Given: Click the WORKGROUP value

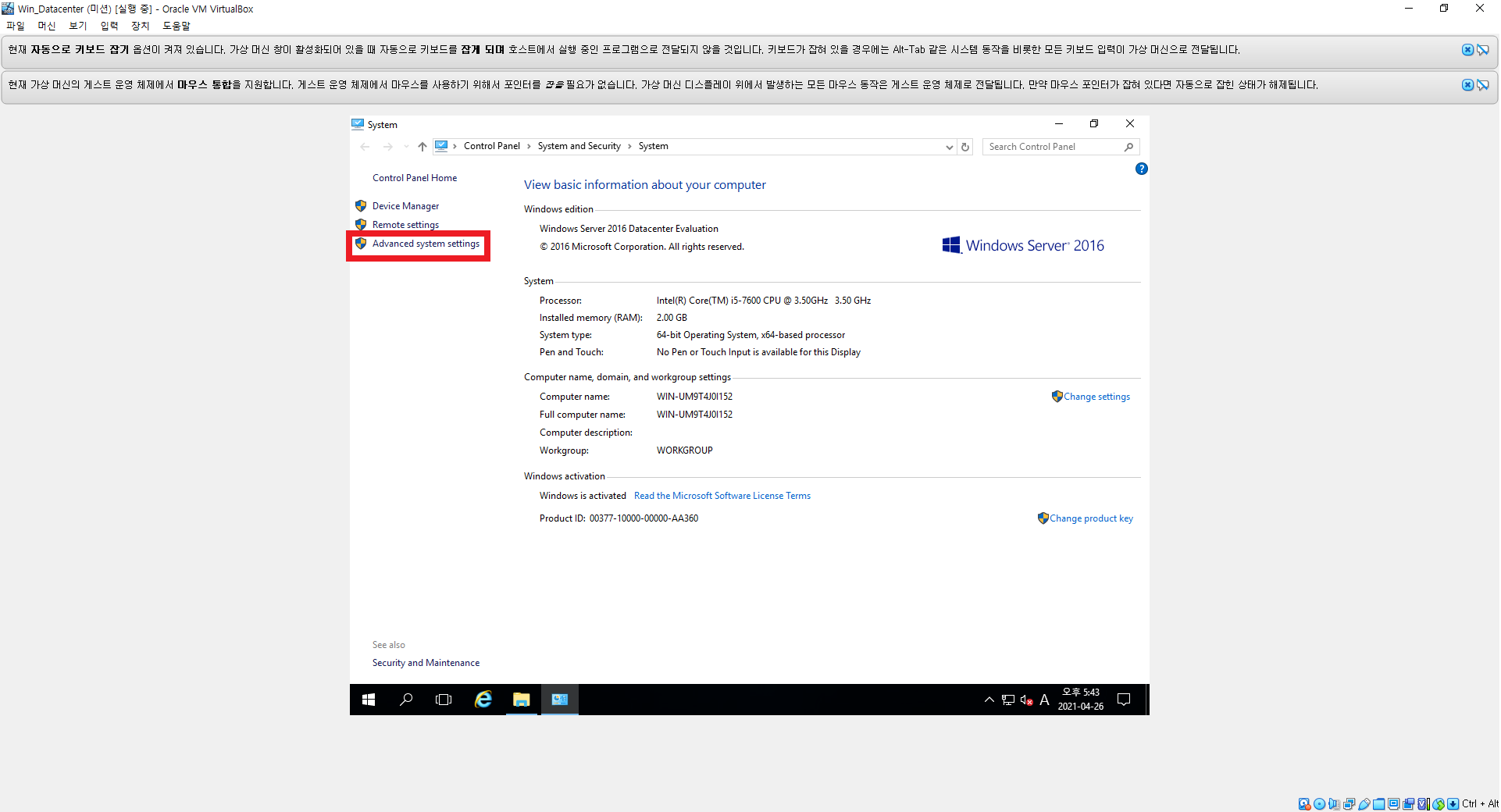Looking at the screenshot, I should click(x=684, y=451).
